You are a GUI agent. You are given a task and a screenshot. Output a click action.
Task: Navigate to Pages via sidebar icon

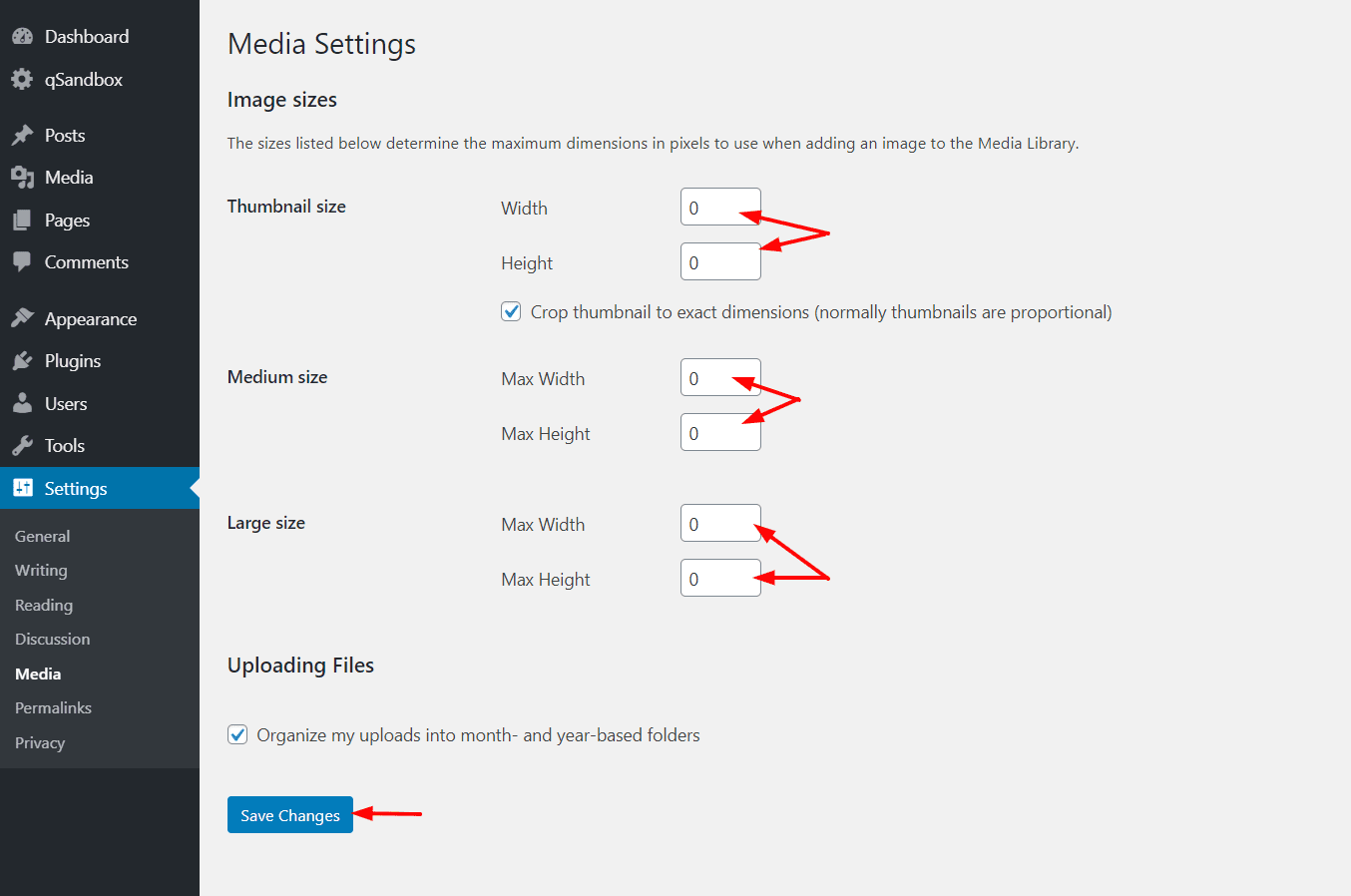tap(22, 220)
